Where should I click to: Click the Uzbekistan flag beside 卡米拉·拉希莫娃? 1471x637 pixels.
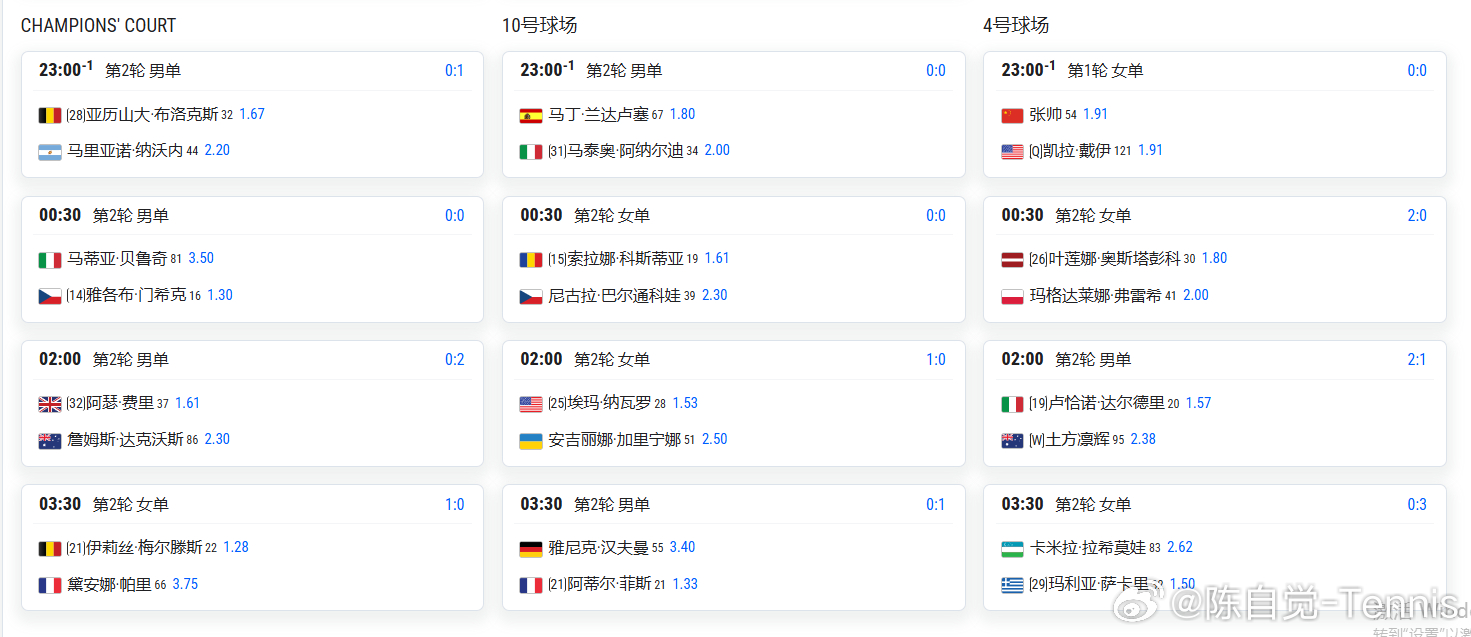coord(1012,549)
